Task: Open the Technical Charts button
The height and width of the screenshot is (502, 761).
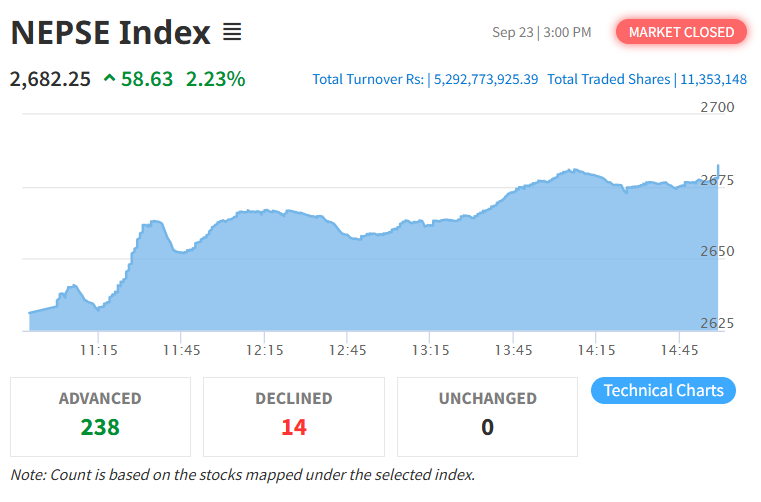Action: pos(663,390)
